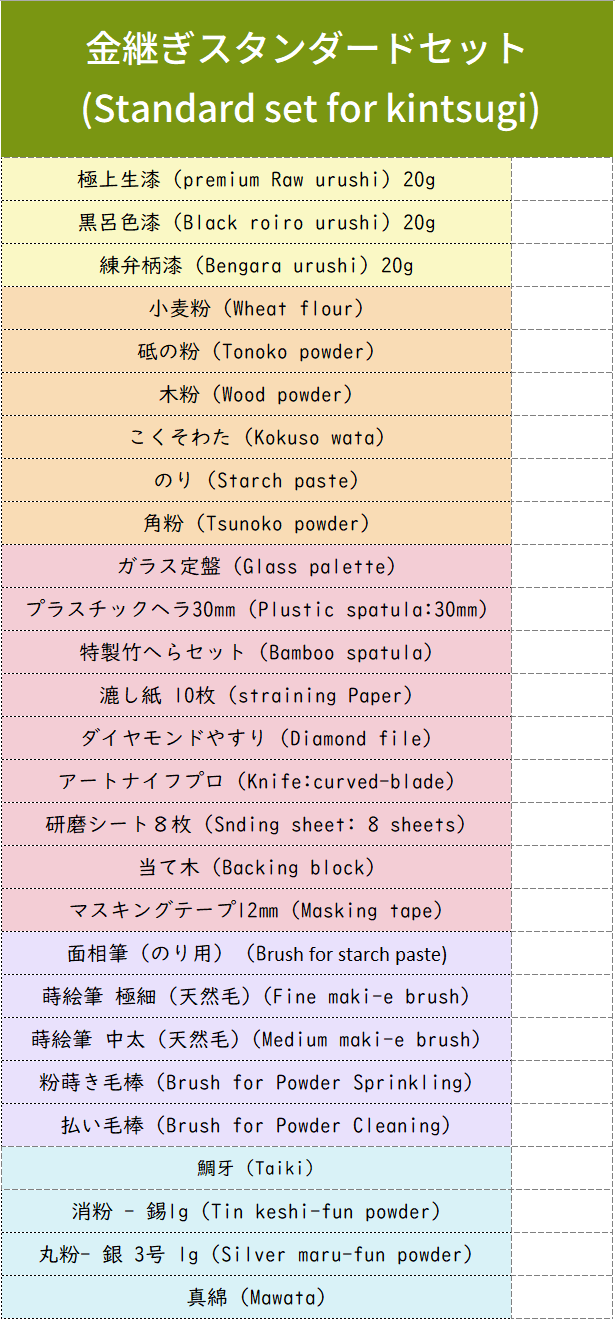This screenshot has width=615, height=1319.
Task: Click the empty cell beside Tsunoko powder
Action: coord(563,523)
